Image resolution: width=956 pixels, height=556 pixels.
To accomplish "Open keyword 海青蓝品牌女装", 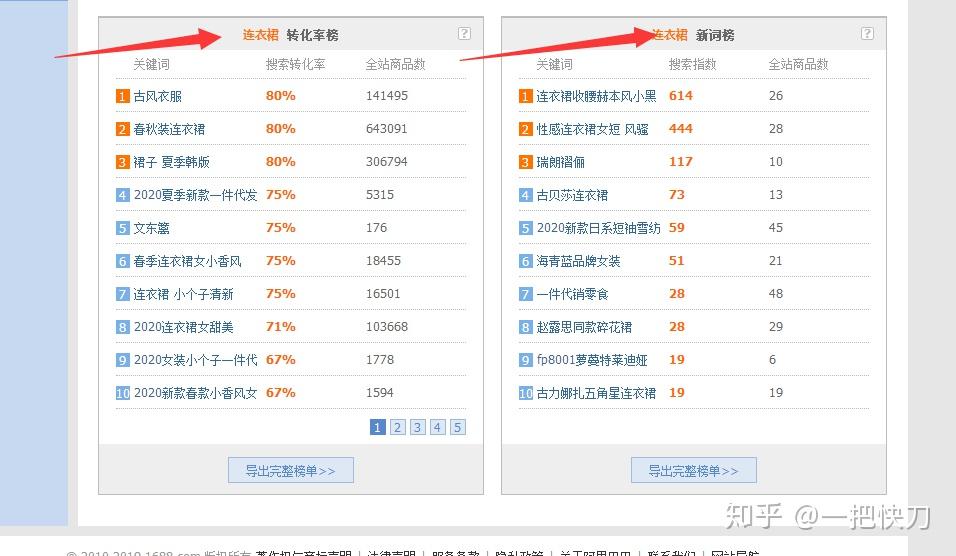I will pos(578,261).
